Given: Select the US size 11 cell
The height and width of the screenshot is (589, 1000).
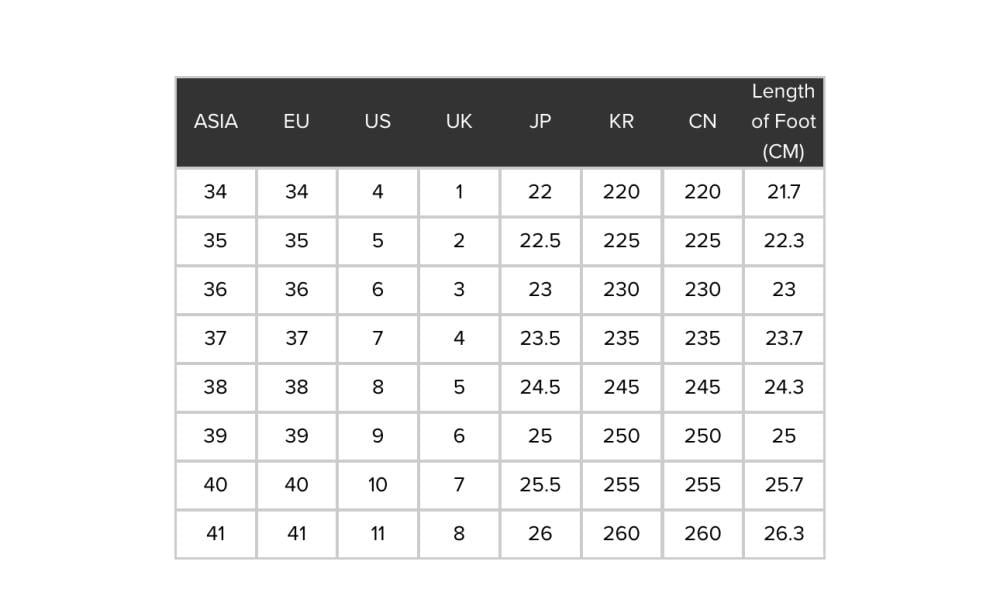Looking at the screenshot, I should point(378,534).
